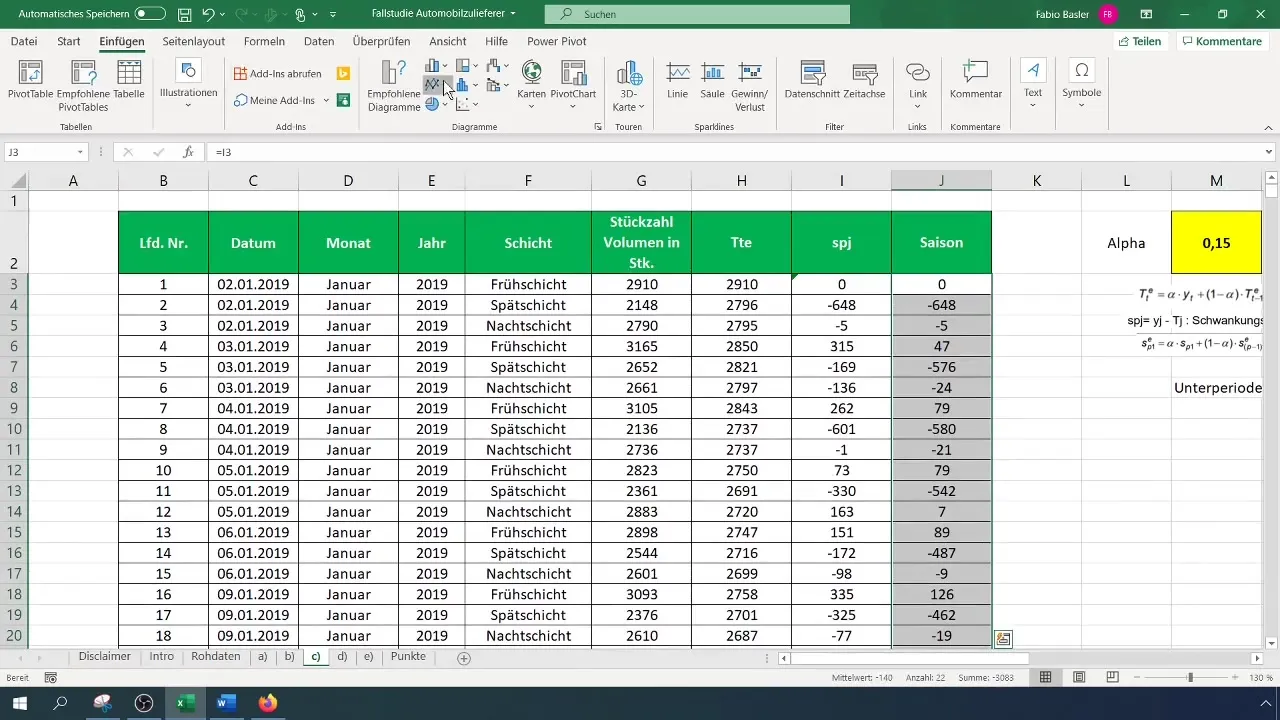
Task: Switch to the Power Pivot tab
Action: pyautogui.click(x=557, y=41)
